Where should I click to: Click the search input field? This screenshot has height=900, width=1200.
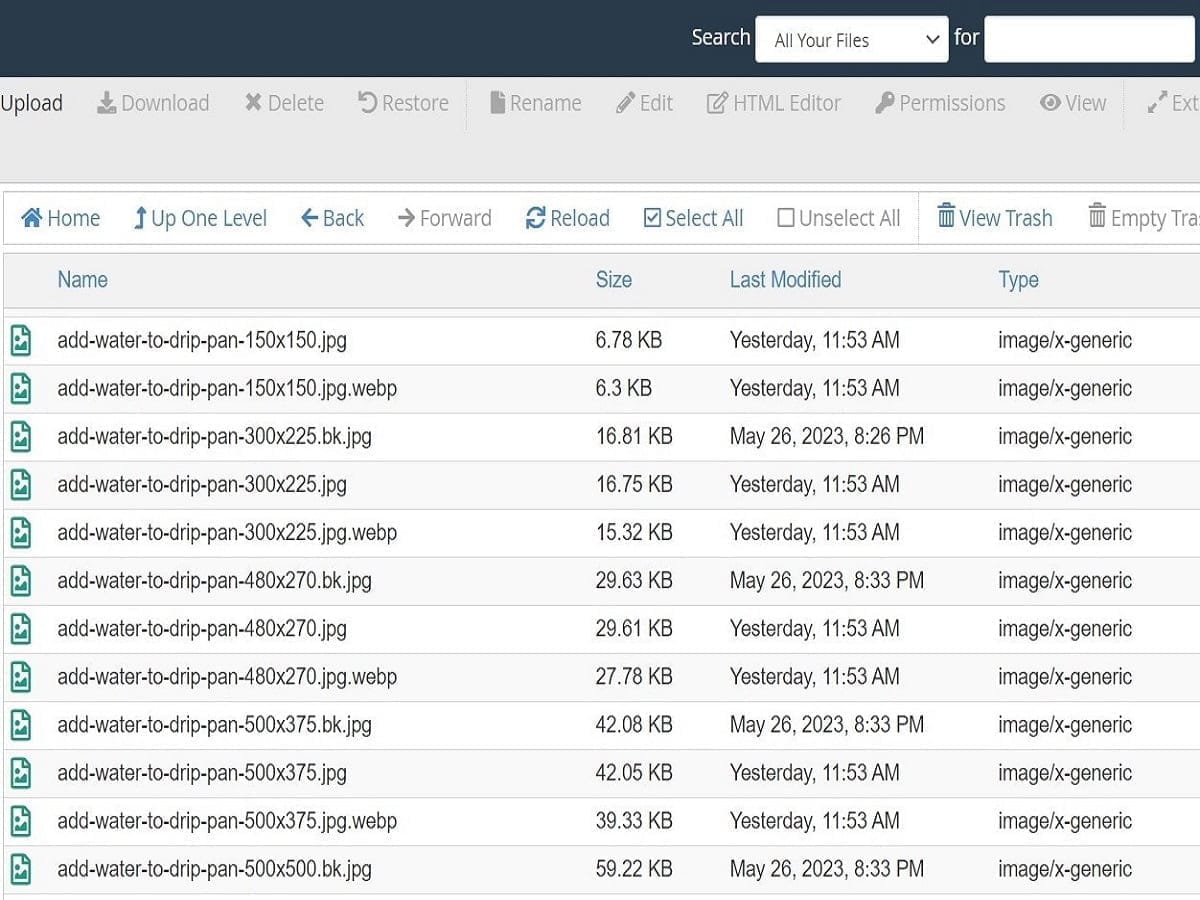(1089, 39)
